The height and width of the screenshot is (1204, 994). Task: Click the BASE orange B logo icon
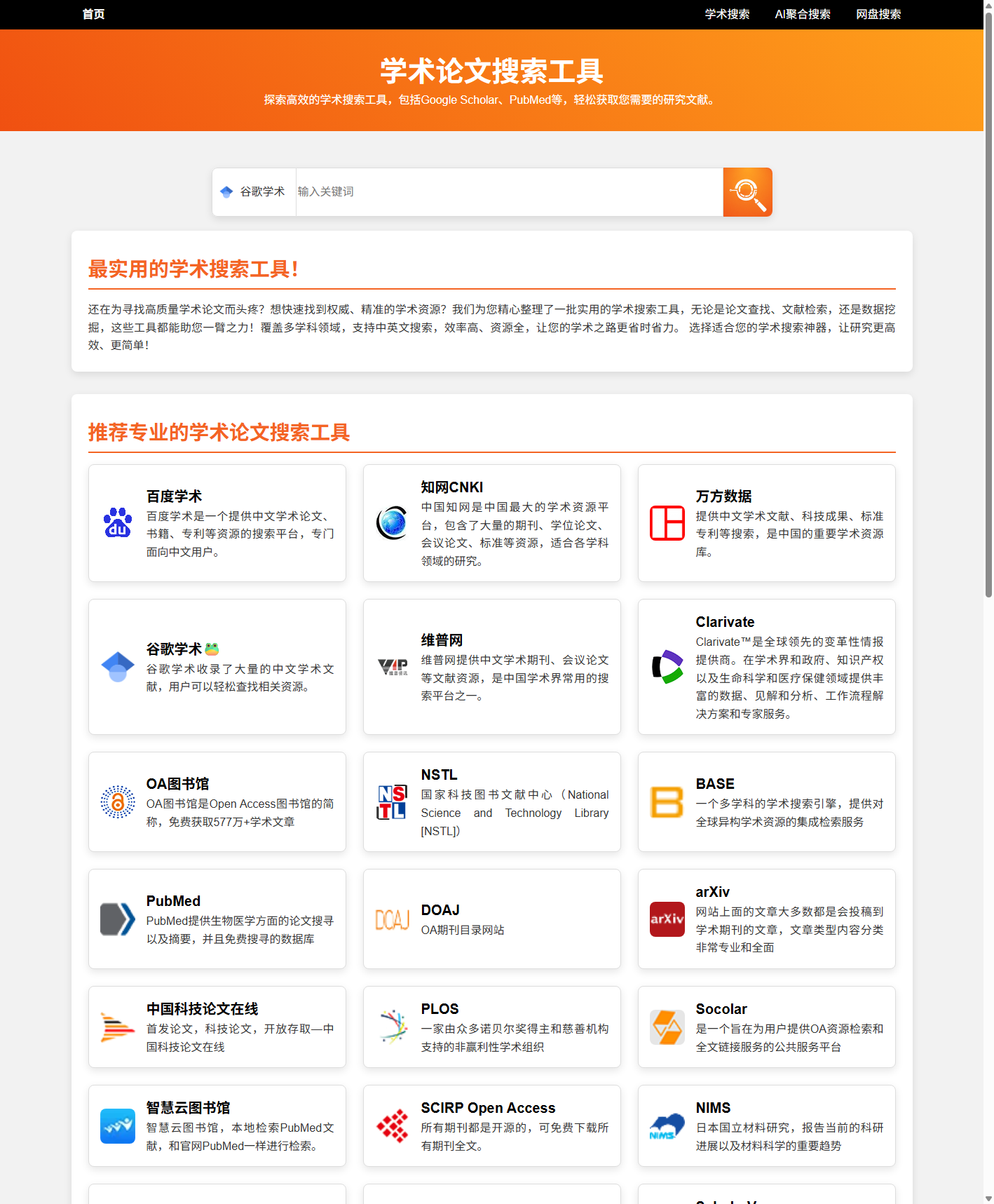tap(667, 802)
